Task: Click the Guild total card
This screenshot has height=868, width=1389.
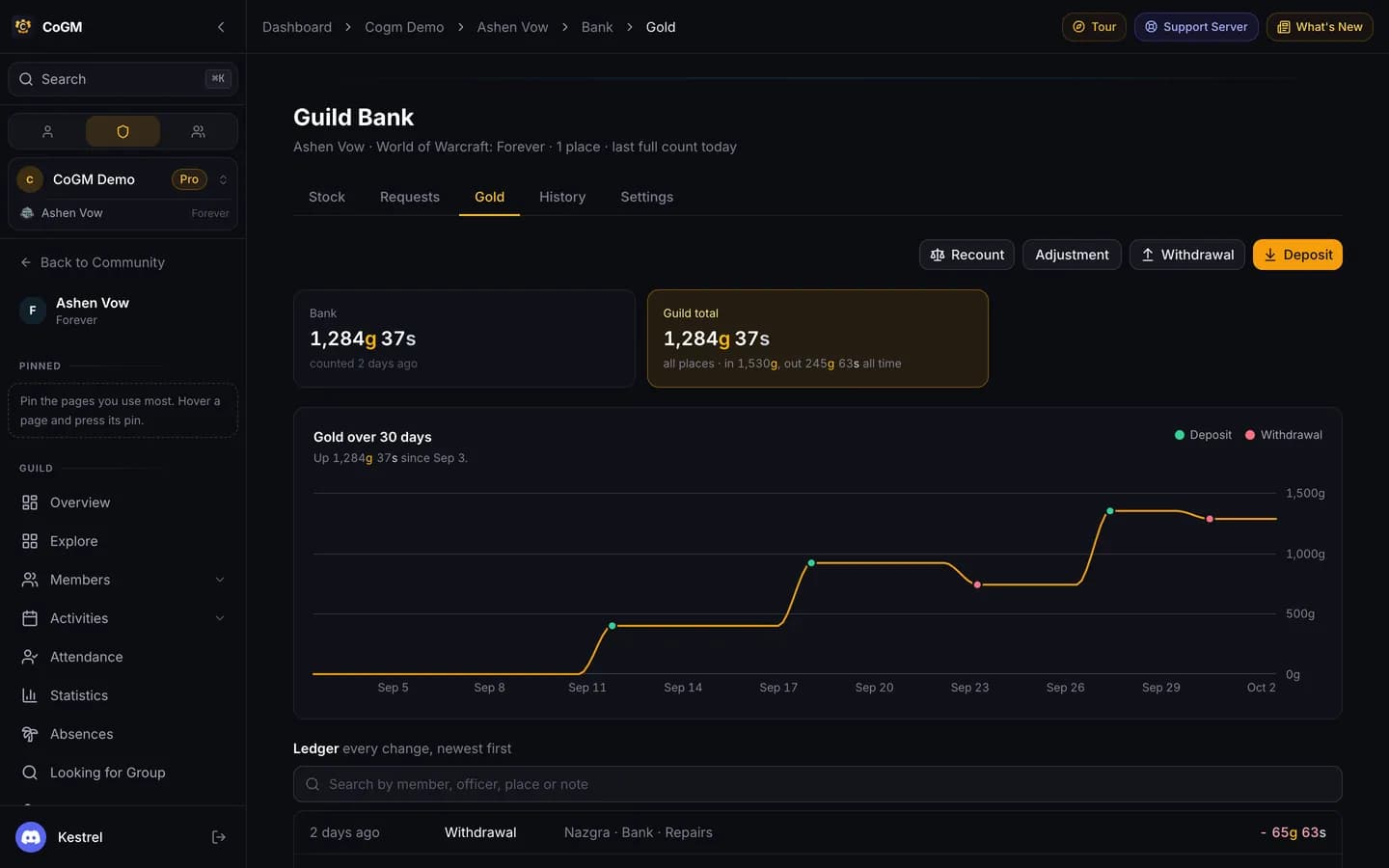Action: tap(818, 339)
